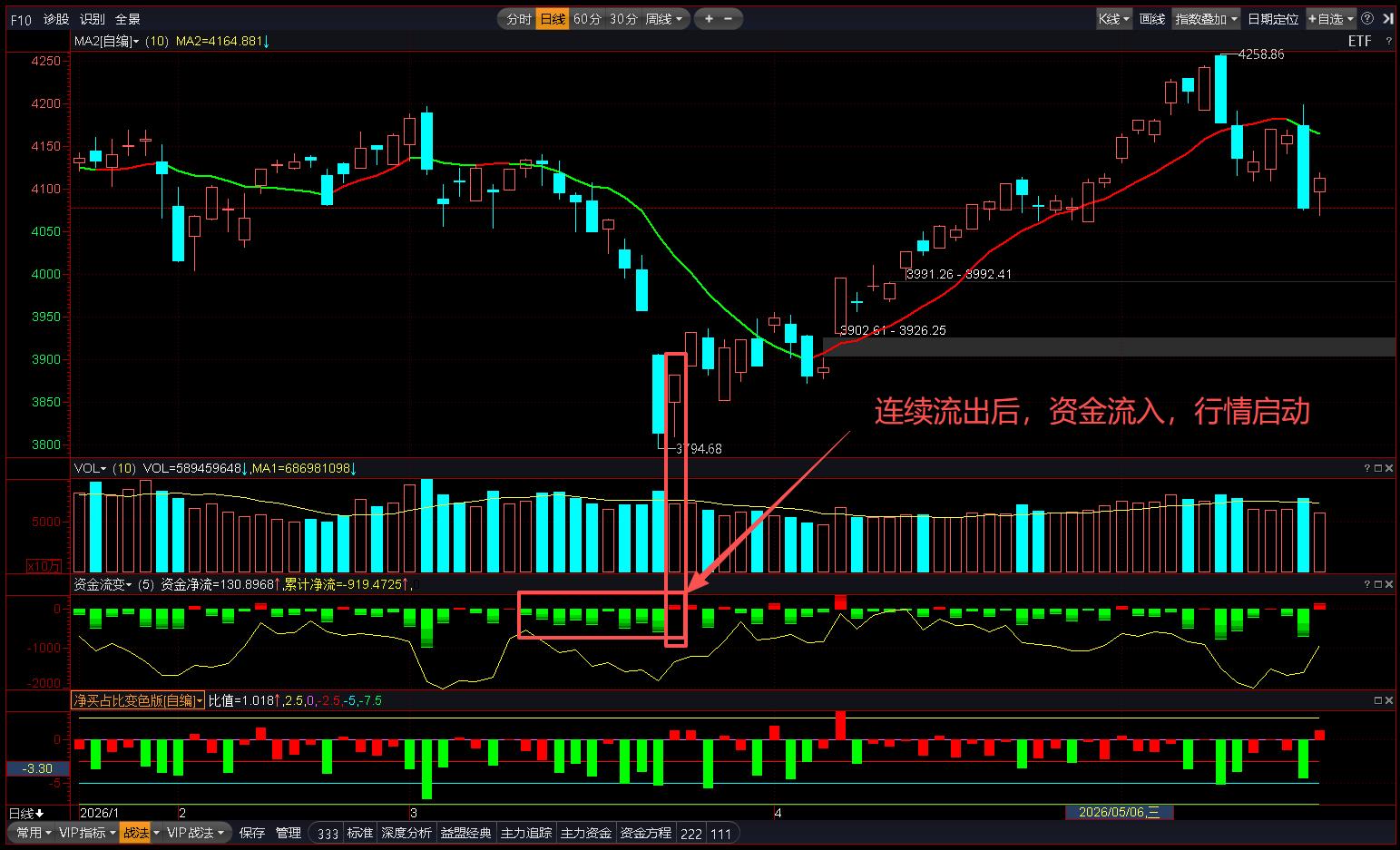Open help for the 资金流变 indicator panel
The image size is (1400, 850).
tap(1366, 584)
